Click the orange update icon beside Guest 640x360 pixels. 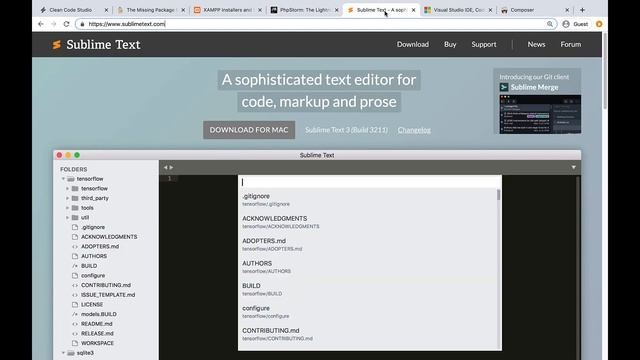599,24
